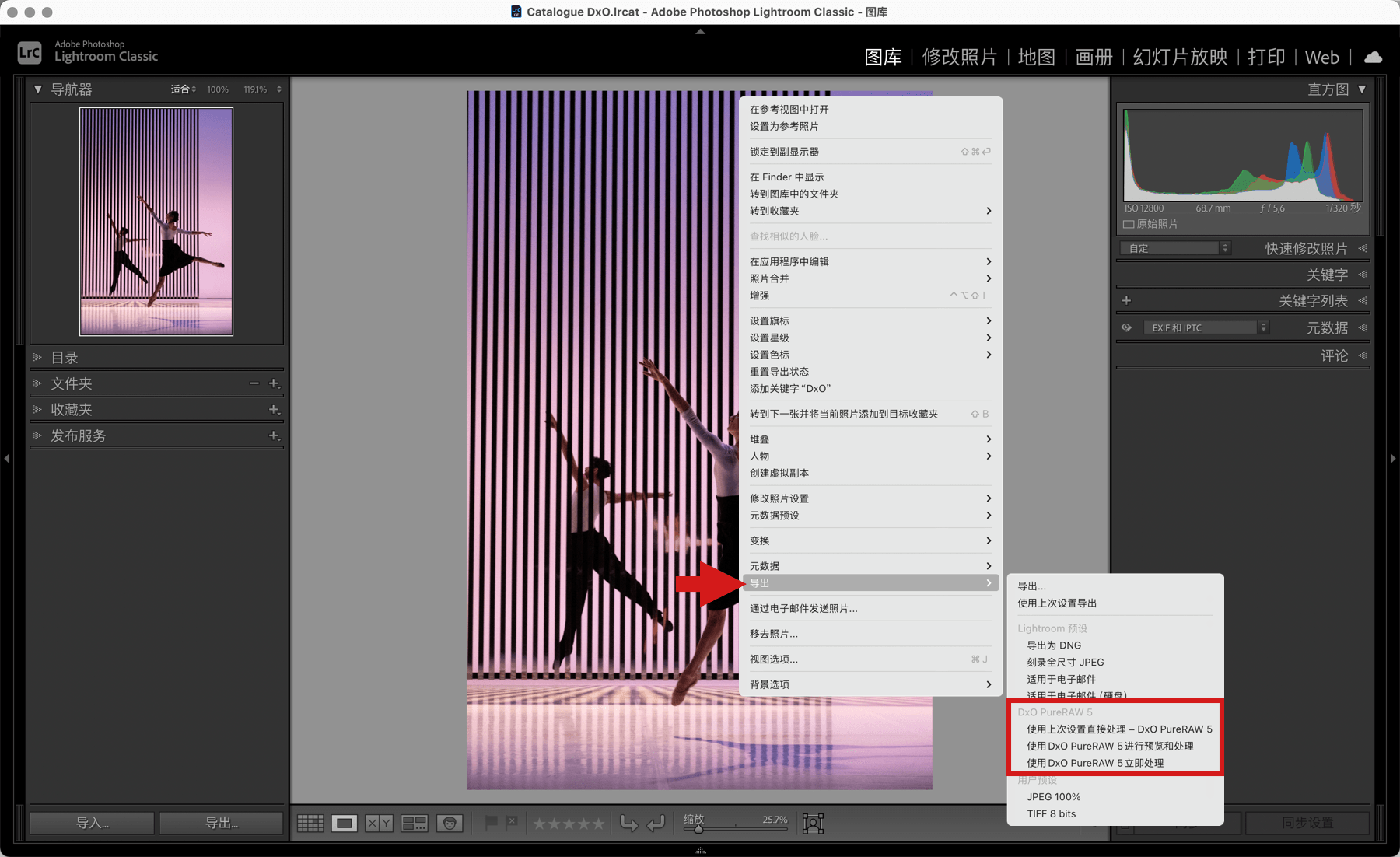Hide left panel with edge arrow
The height and width of the screenshot is (857, 1400).
click(7, 459)
